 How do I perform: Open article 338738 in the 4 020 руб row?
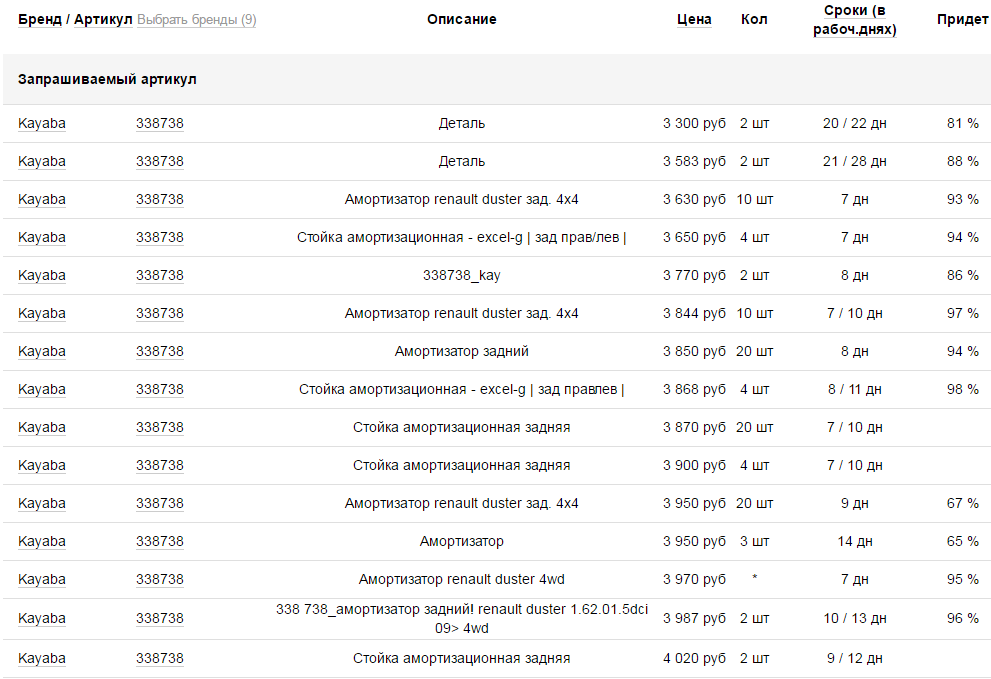click(x=159, y=658)
